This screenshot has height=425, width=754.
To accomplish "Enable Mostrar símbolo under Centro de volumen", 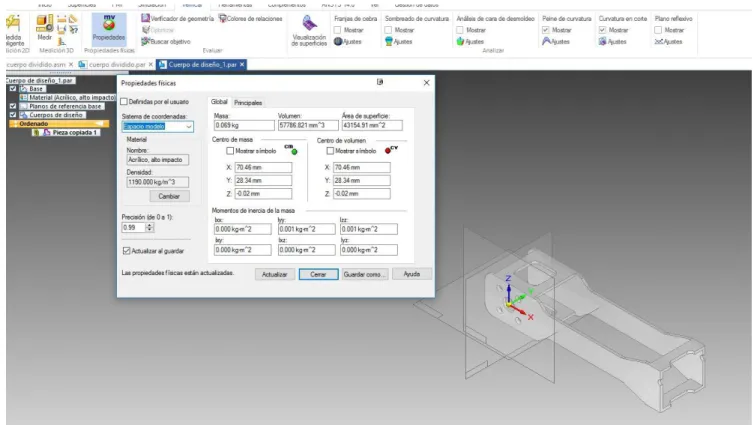I will (x=330, y=151).
